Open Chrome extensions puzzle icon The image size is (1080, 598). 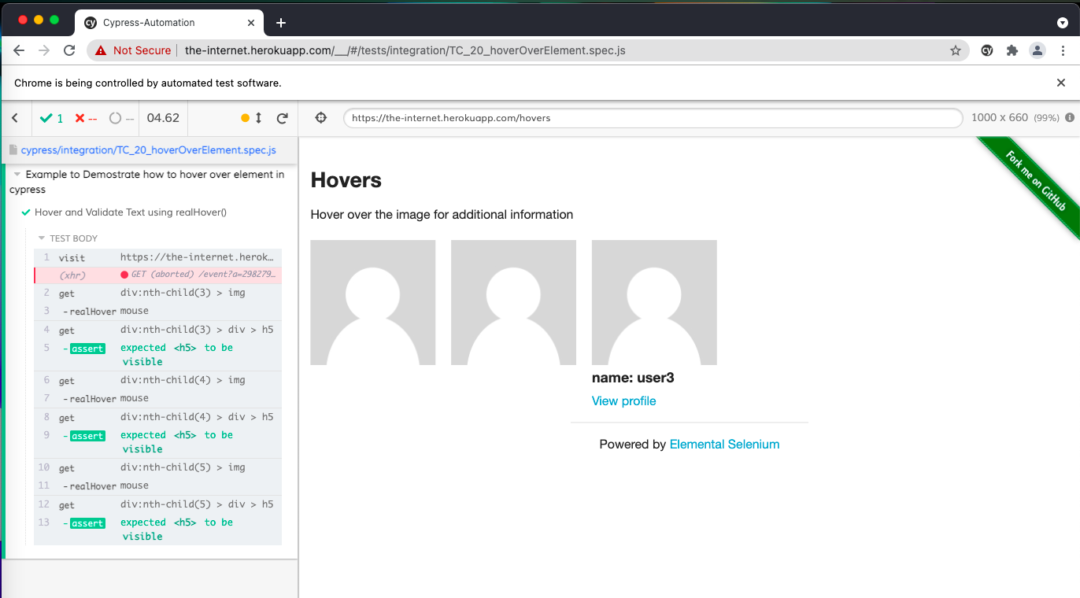[x=1012, y=50]
